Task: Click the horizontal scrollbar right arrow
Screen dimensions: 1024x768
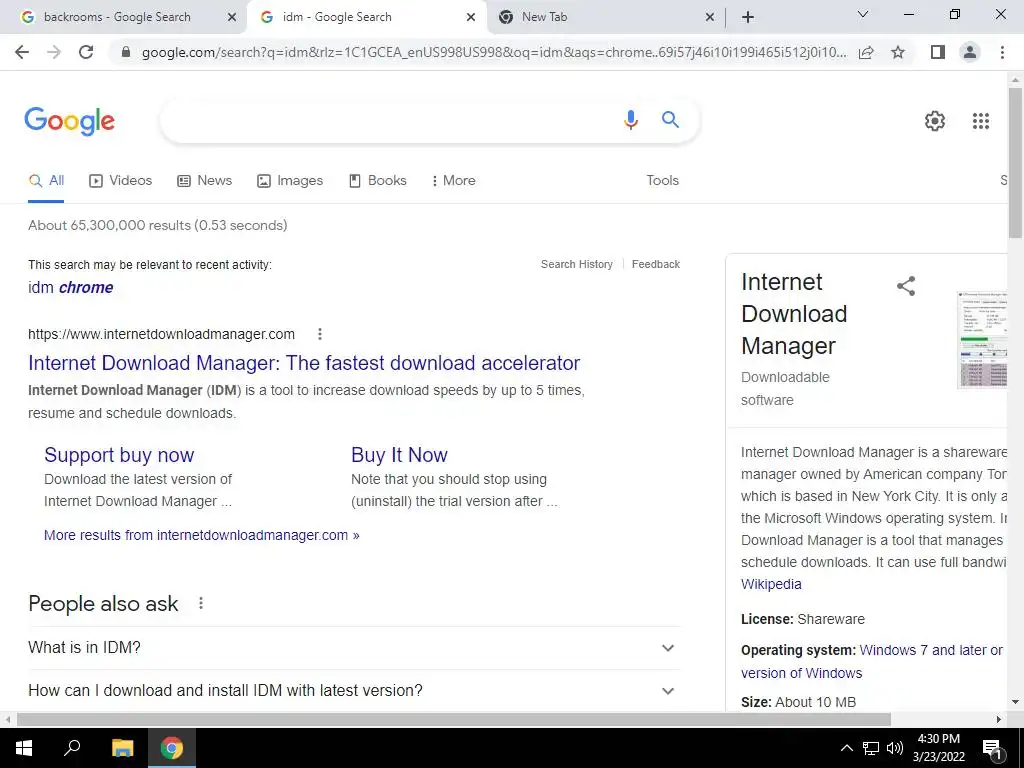Action: [999, 720]
